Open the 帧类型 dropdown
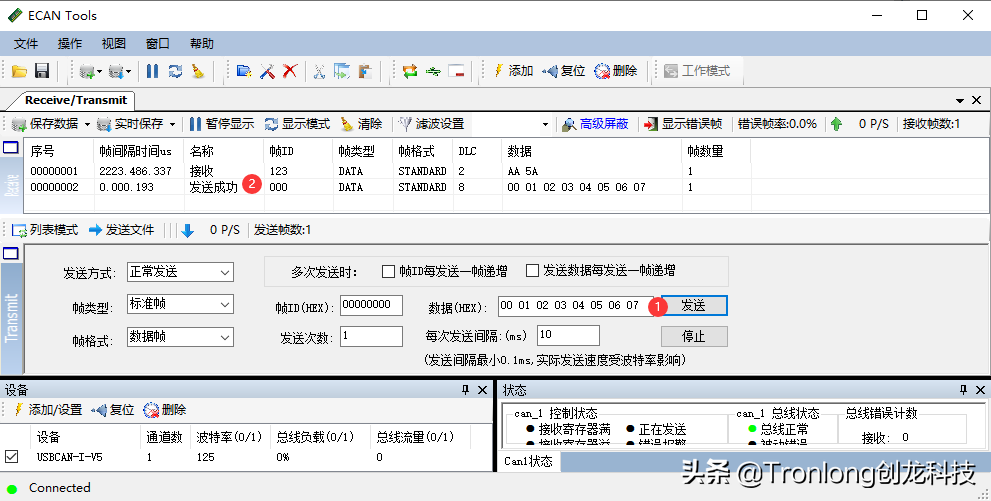The height and width of the screenshot is (501, 991). click(x=180, y=304)
